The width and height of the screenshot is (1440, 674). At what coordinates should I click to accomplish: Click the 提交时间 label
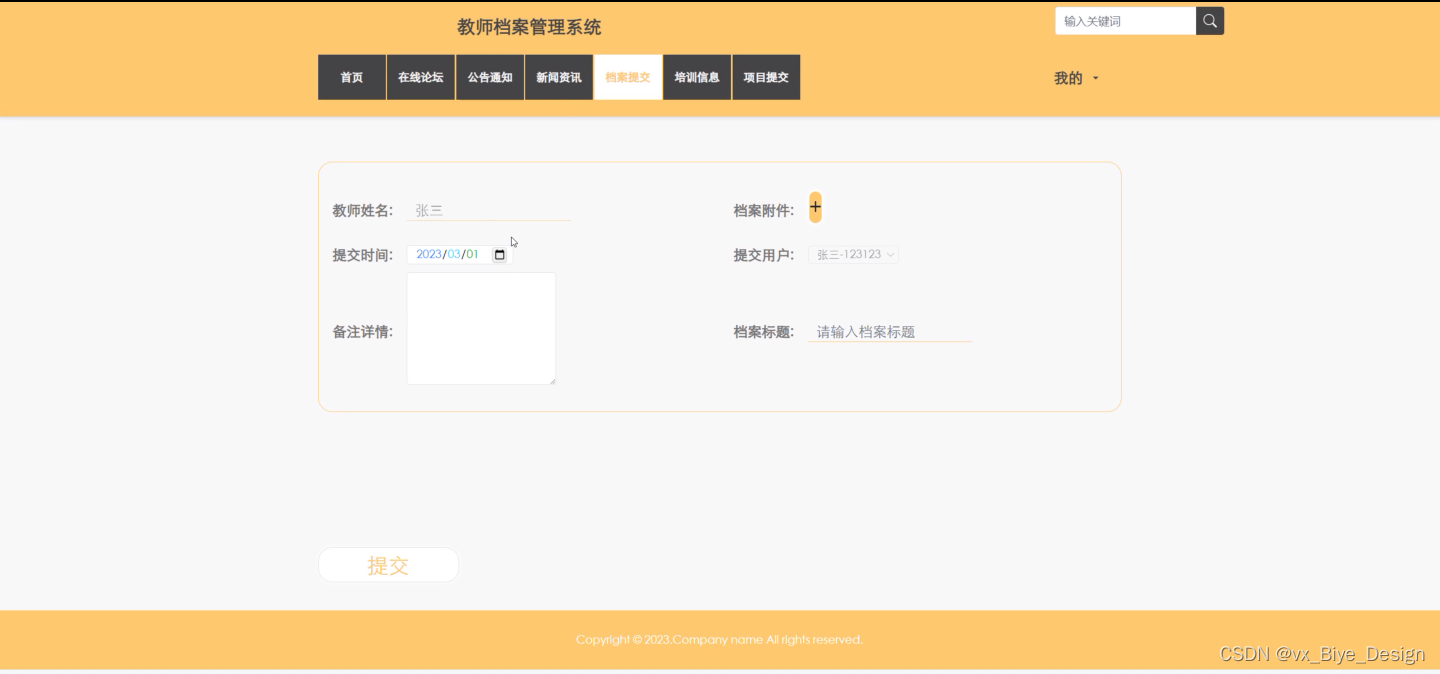[x=363, y=255]
